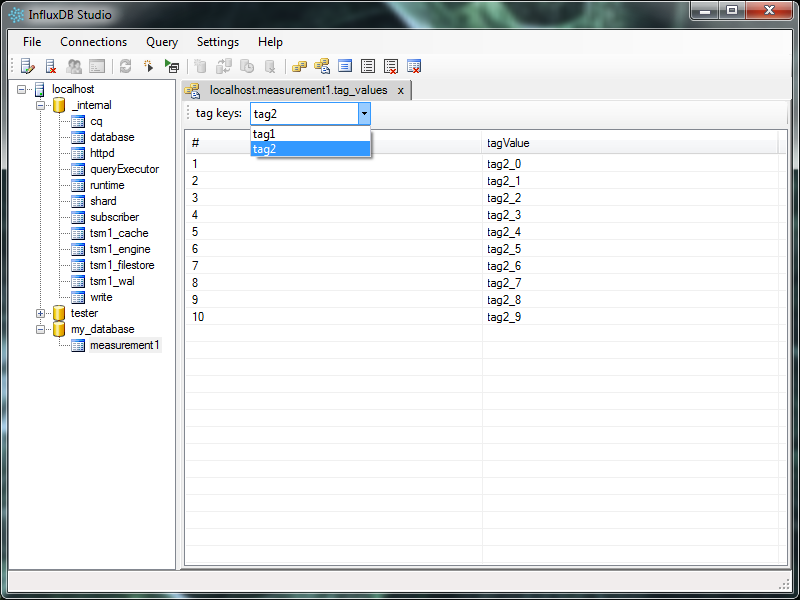Click the table icon beside measurement1
Viewport: 800px width, 600px height.
[78, 345]
